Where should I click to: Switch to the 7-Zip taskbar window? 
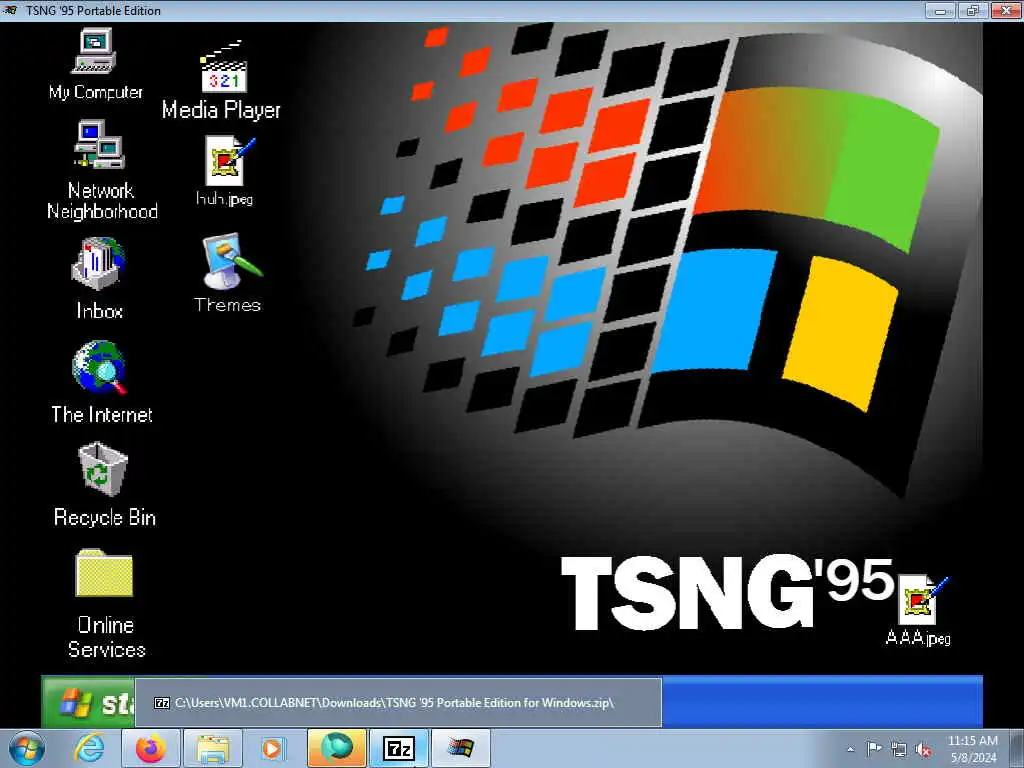[398, 748]
